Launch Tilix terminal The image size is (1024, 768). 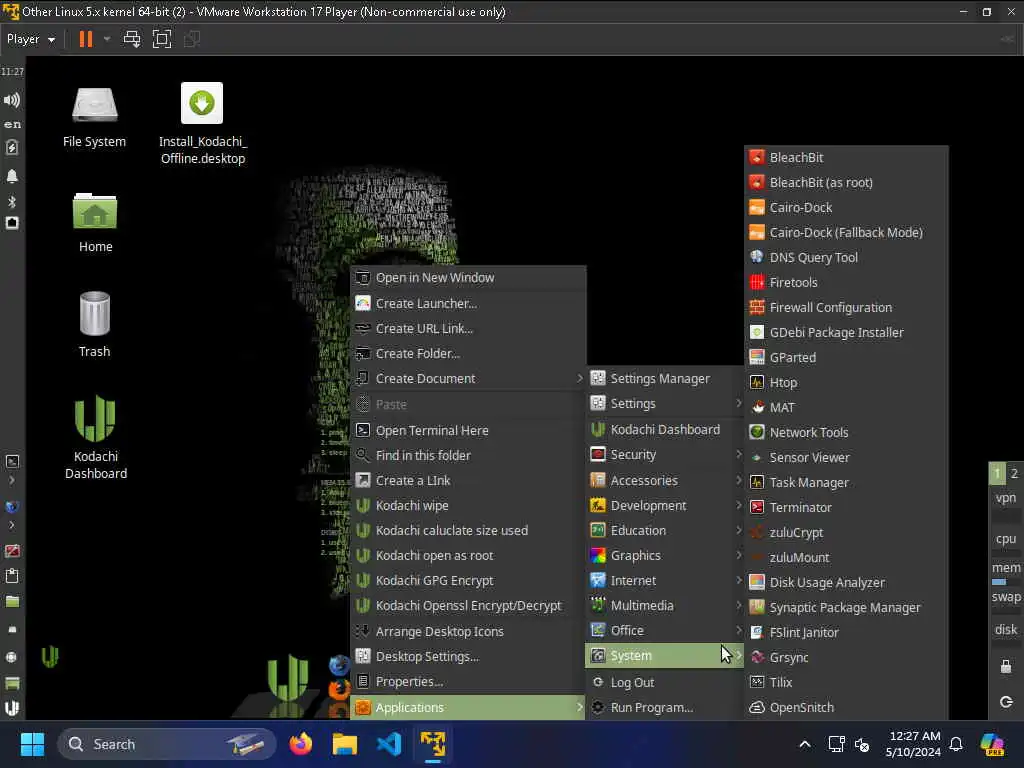846,682
